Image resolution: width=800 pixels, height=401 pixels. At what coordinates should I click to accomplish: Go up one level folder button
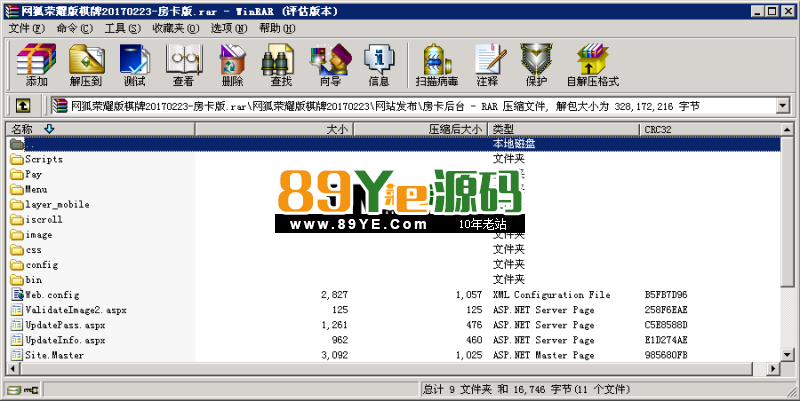coord(23,106)
